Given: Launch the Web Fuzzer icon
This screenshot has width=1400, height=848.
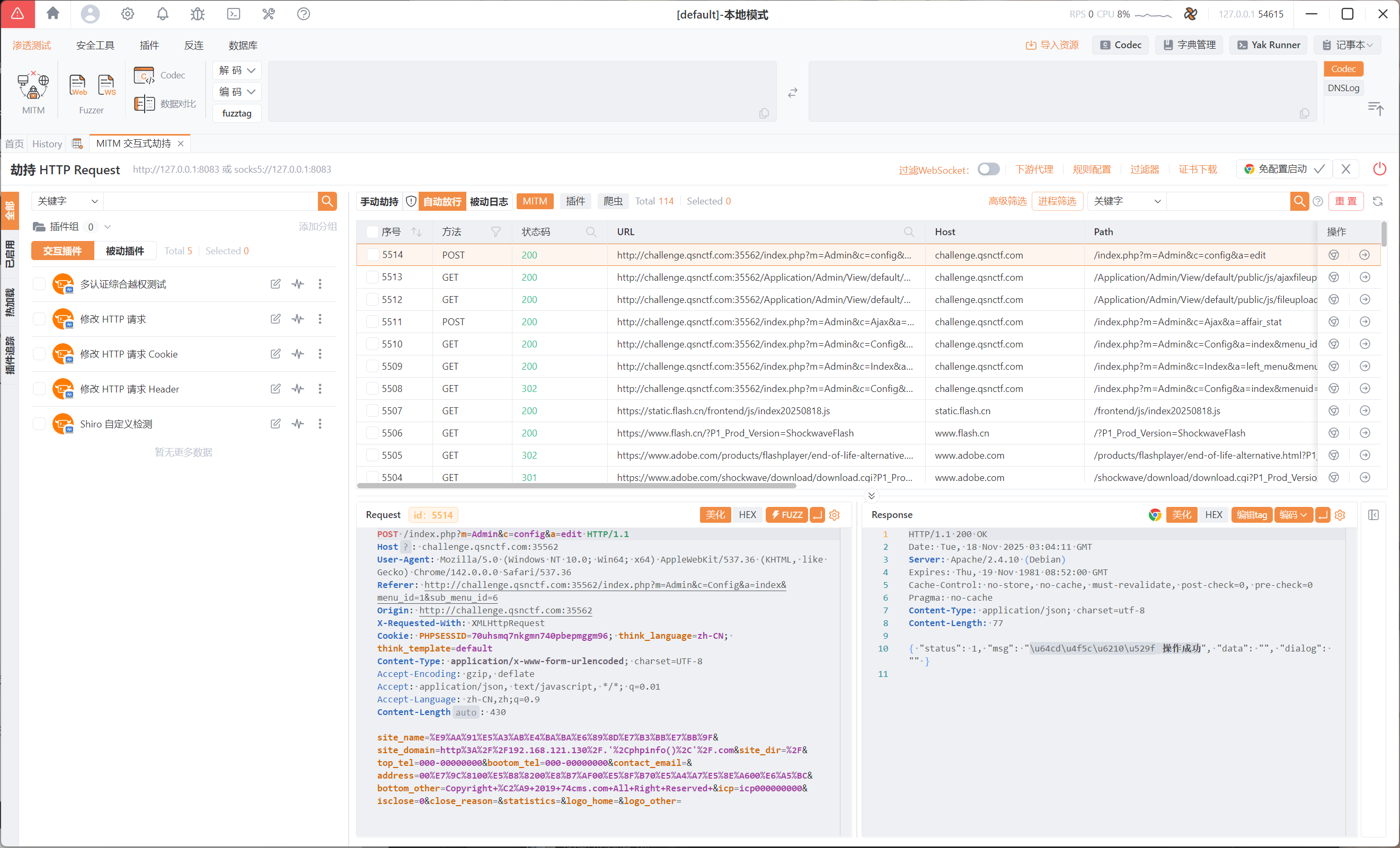Looking at the screenshot, I should click(x=78, y=85).
